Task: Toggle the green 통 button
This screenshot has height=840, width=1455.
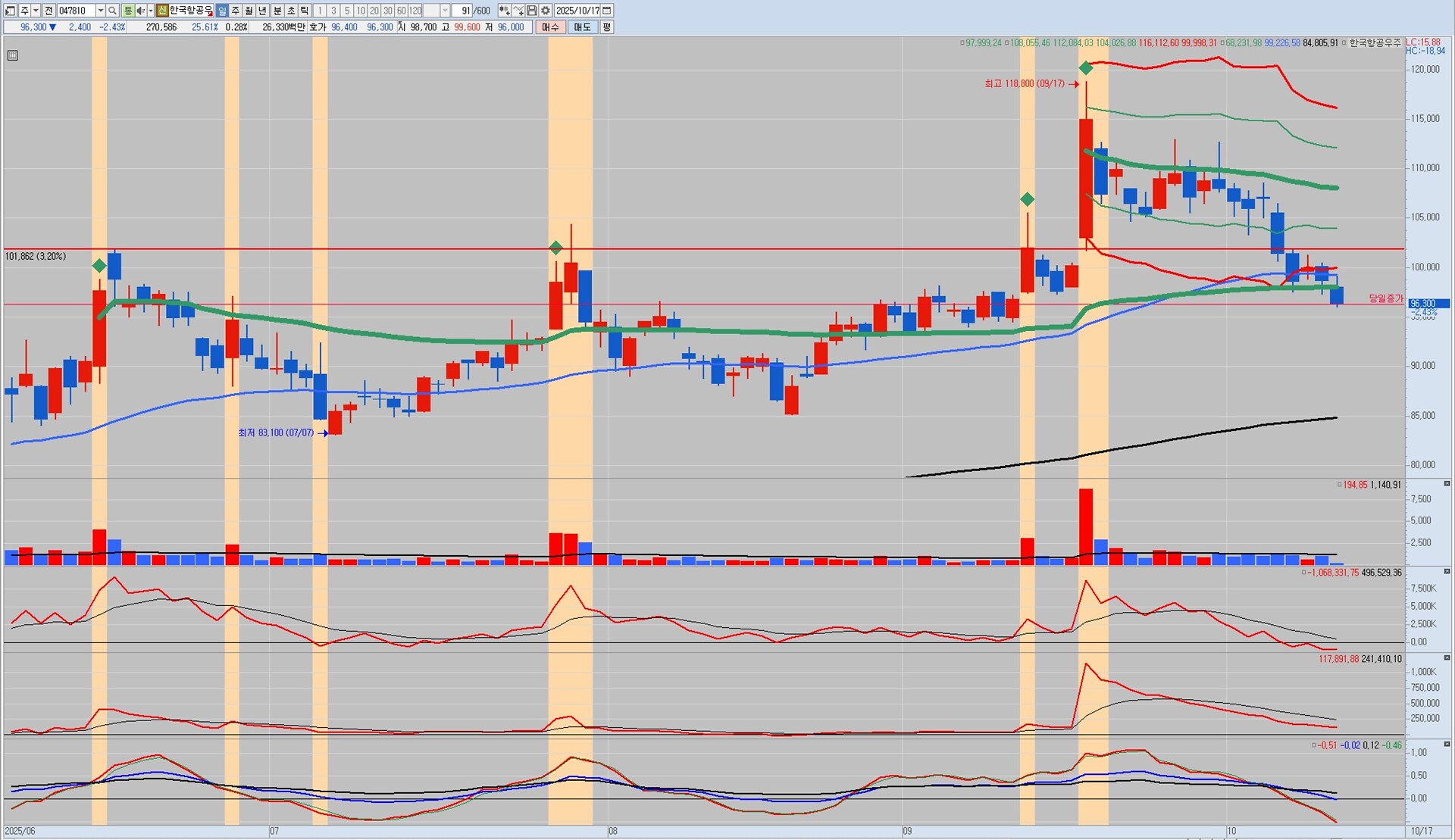Action: point(127,11)
